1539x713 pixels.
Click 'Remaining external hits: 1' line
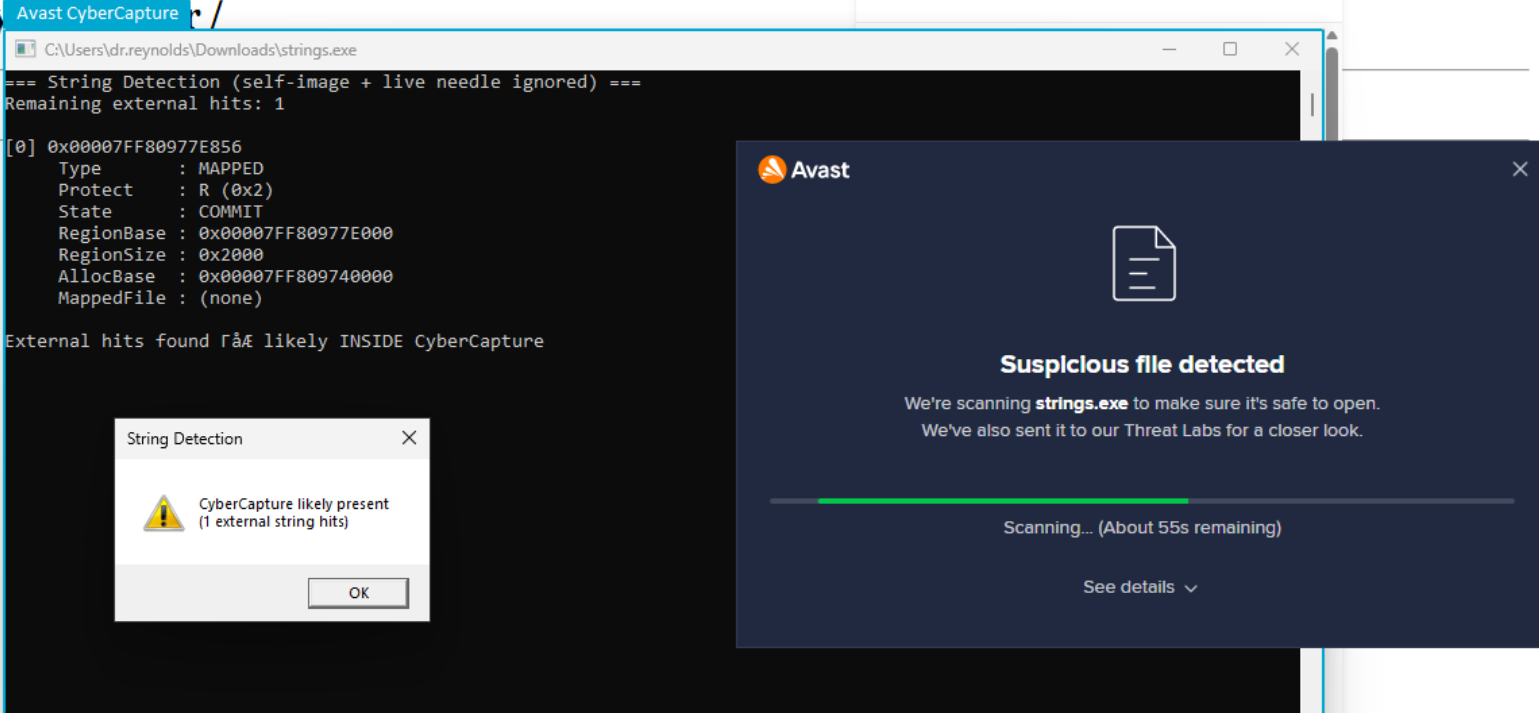[x=145, y=103]
